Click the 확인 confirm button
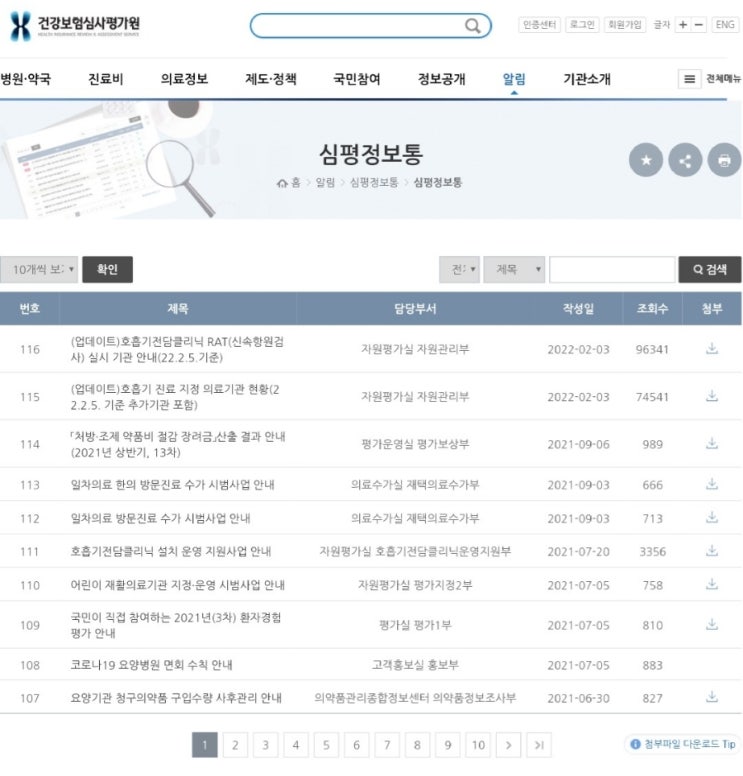Viewport: 743px width, 776px height. (107, 269)
